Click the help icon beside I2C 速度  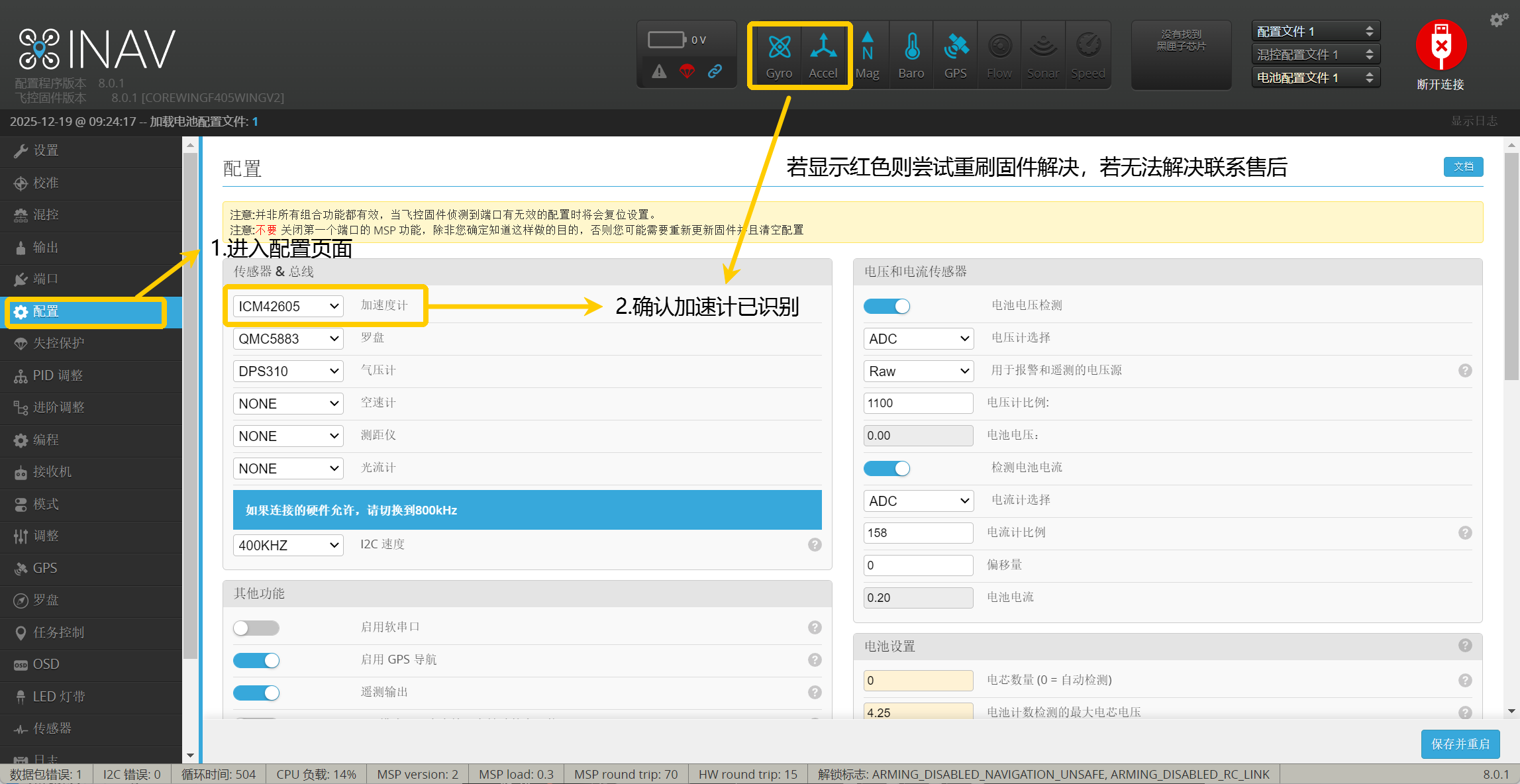click(x=815, y=544)
